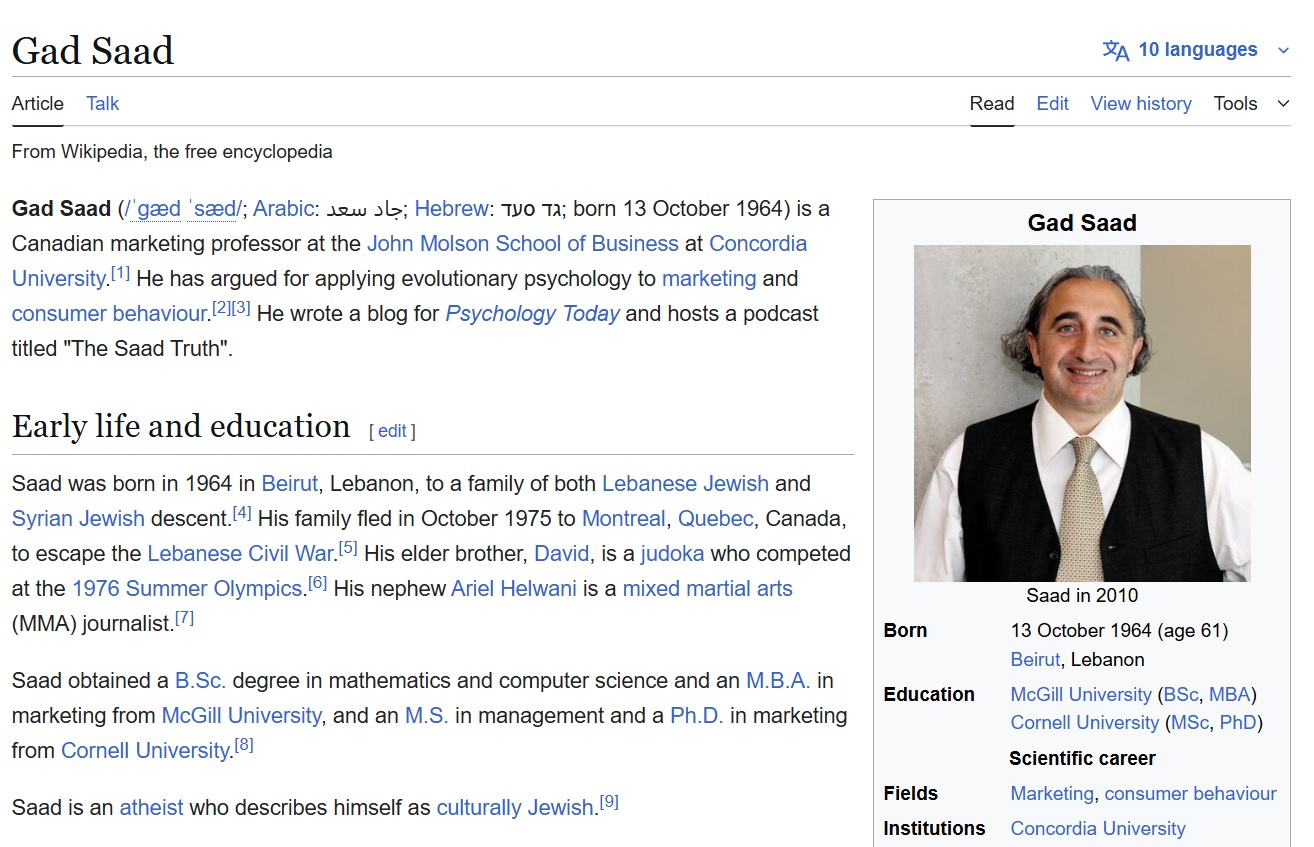Open the MBA link in infobox
The width and height of the screenshot is (1314, 847).
tap(1230, 695)
